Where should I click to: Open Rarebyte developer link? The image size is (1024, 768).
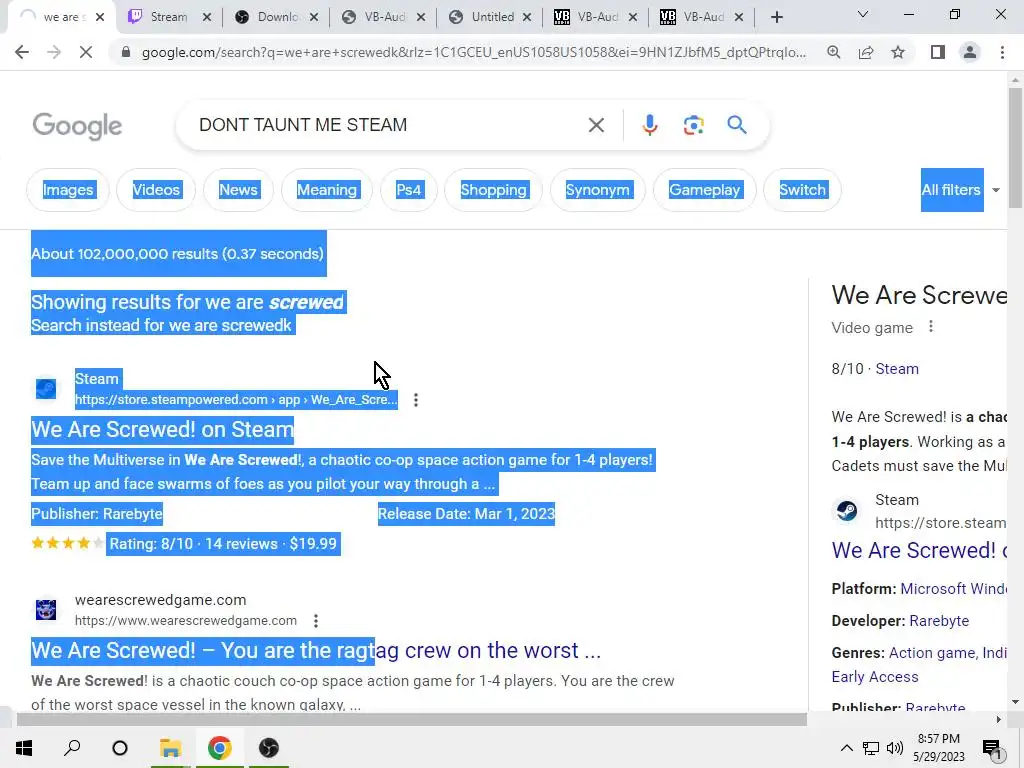point(938,621)
